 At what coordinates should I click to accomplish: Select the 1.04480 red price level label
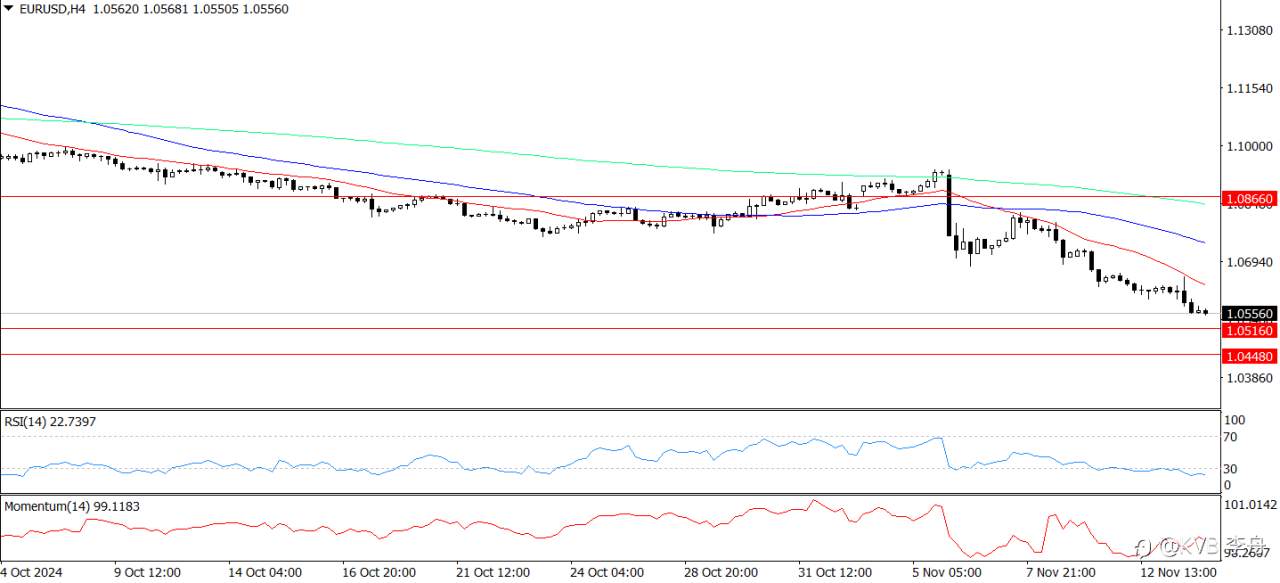[1249, 356]
